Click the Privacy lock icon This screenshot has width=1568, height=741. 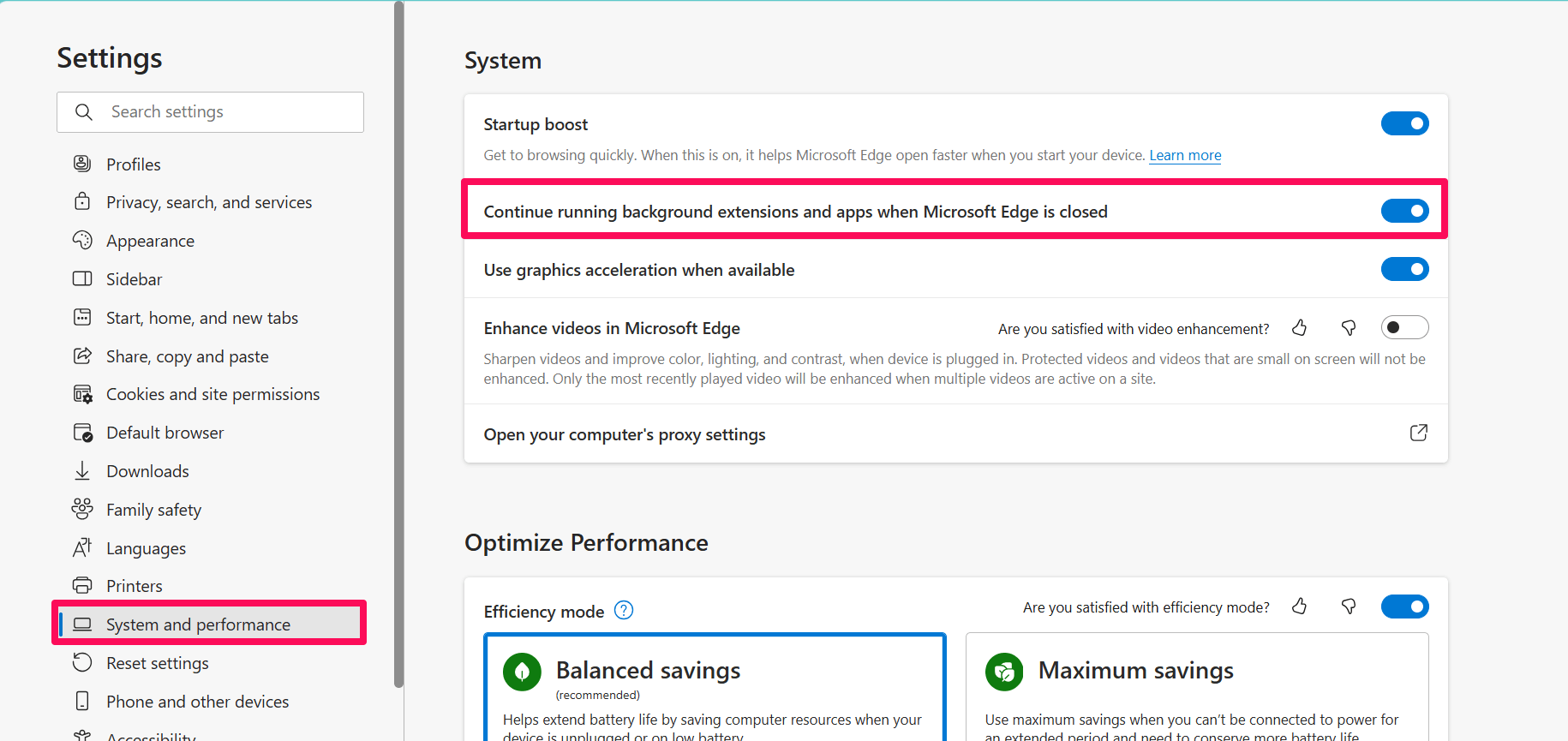click(x=82, y=201)
